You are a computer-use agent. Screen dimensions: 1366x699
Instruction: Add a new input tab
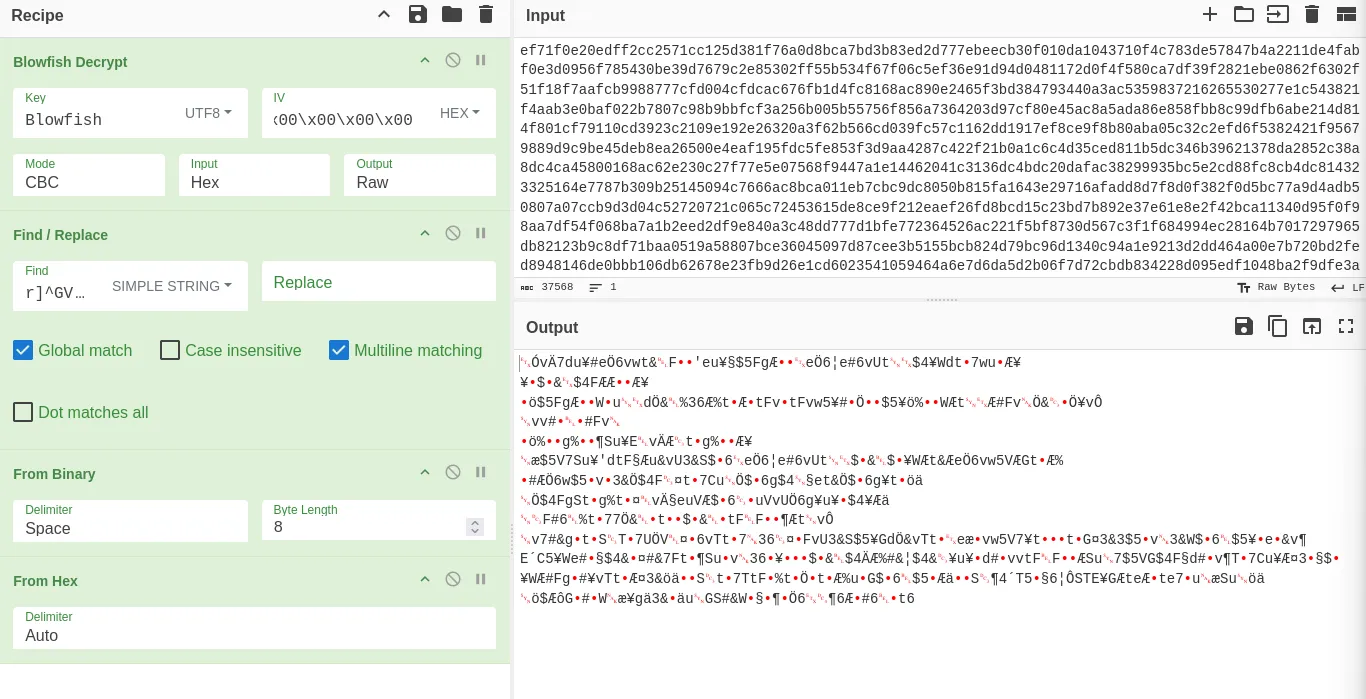pyautogui.click(x=1210, y=14)
